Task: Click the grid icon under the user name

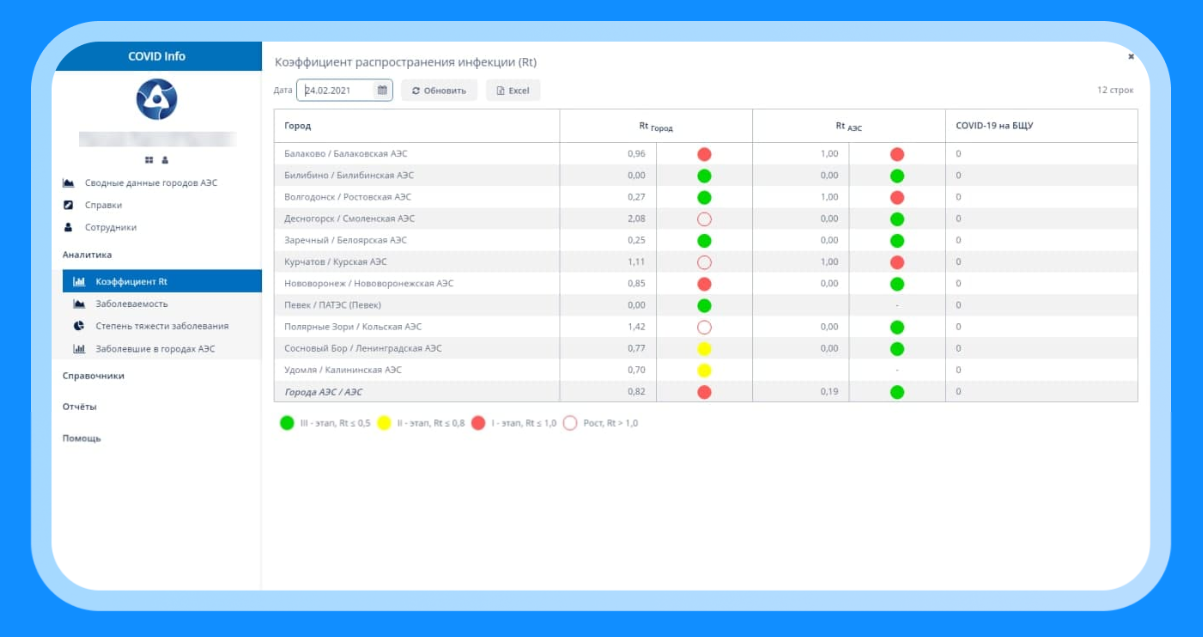Action: coord(149,160)
